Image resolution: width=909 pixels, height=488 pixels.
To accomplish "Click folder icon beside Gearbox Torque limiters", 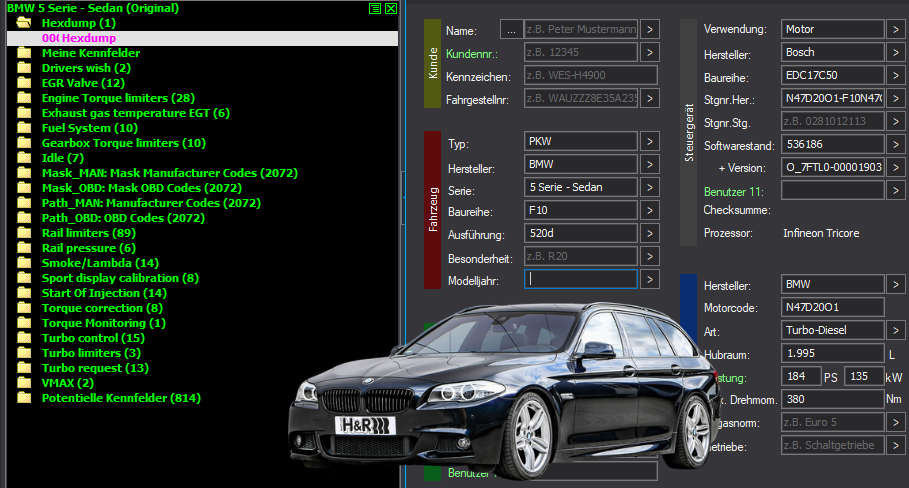I will point(24,143).
